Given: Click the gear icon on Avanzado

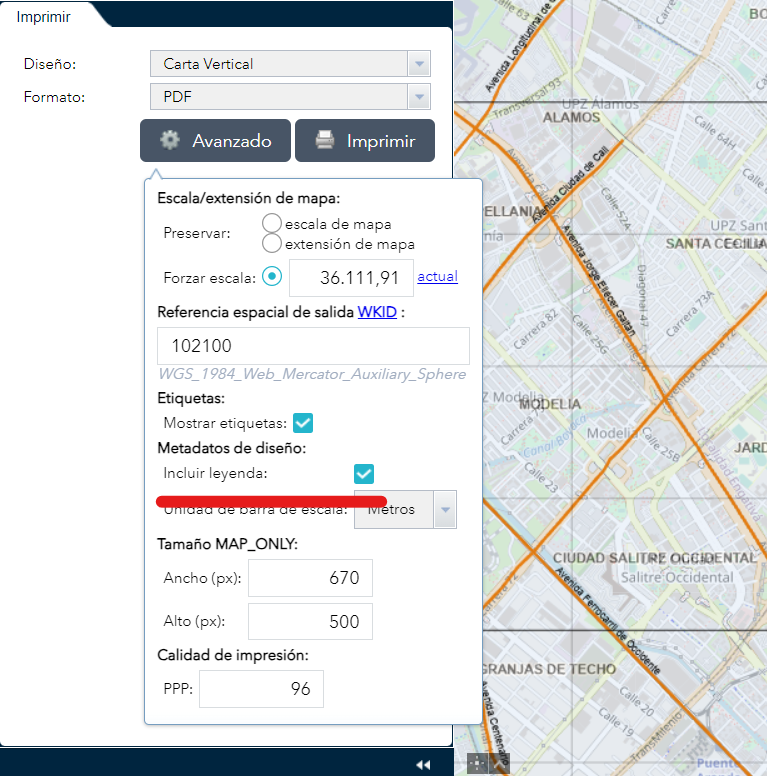Looking at the screenshot, I should [x=170, y=140].
